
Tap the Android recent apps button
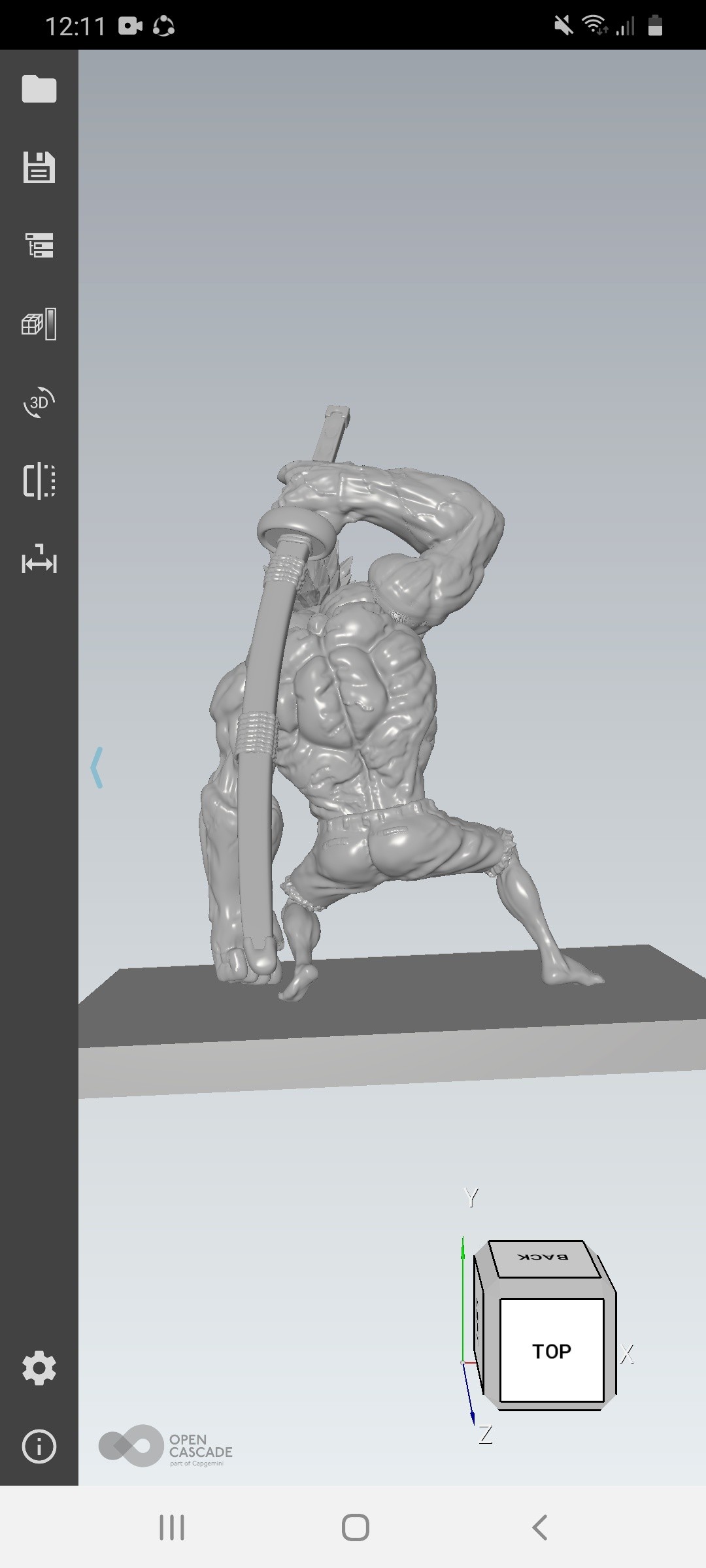pos(172,1527)
